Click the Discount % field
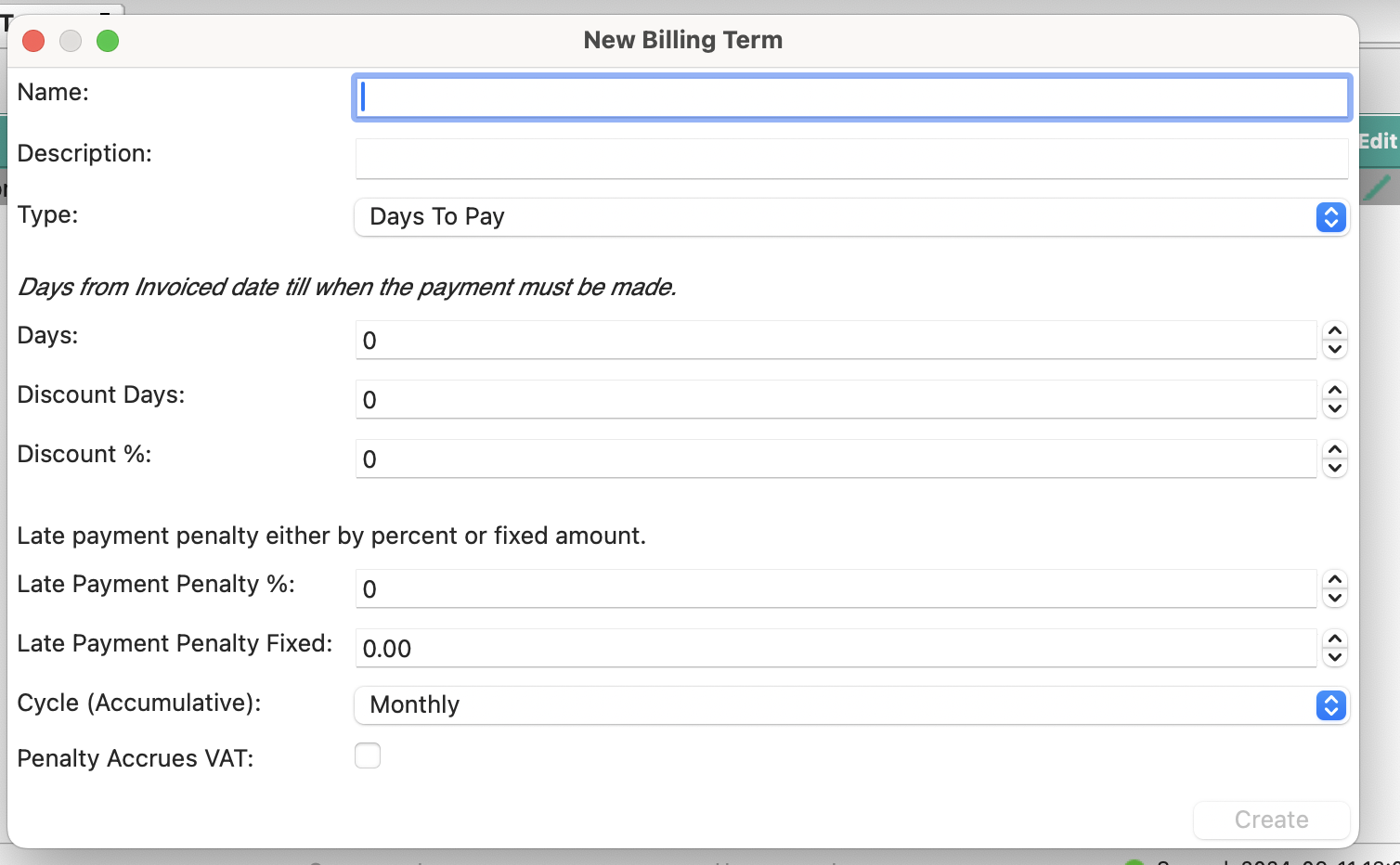This screenshot has height=865, width=1400. (x=836, y=458)
